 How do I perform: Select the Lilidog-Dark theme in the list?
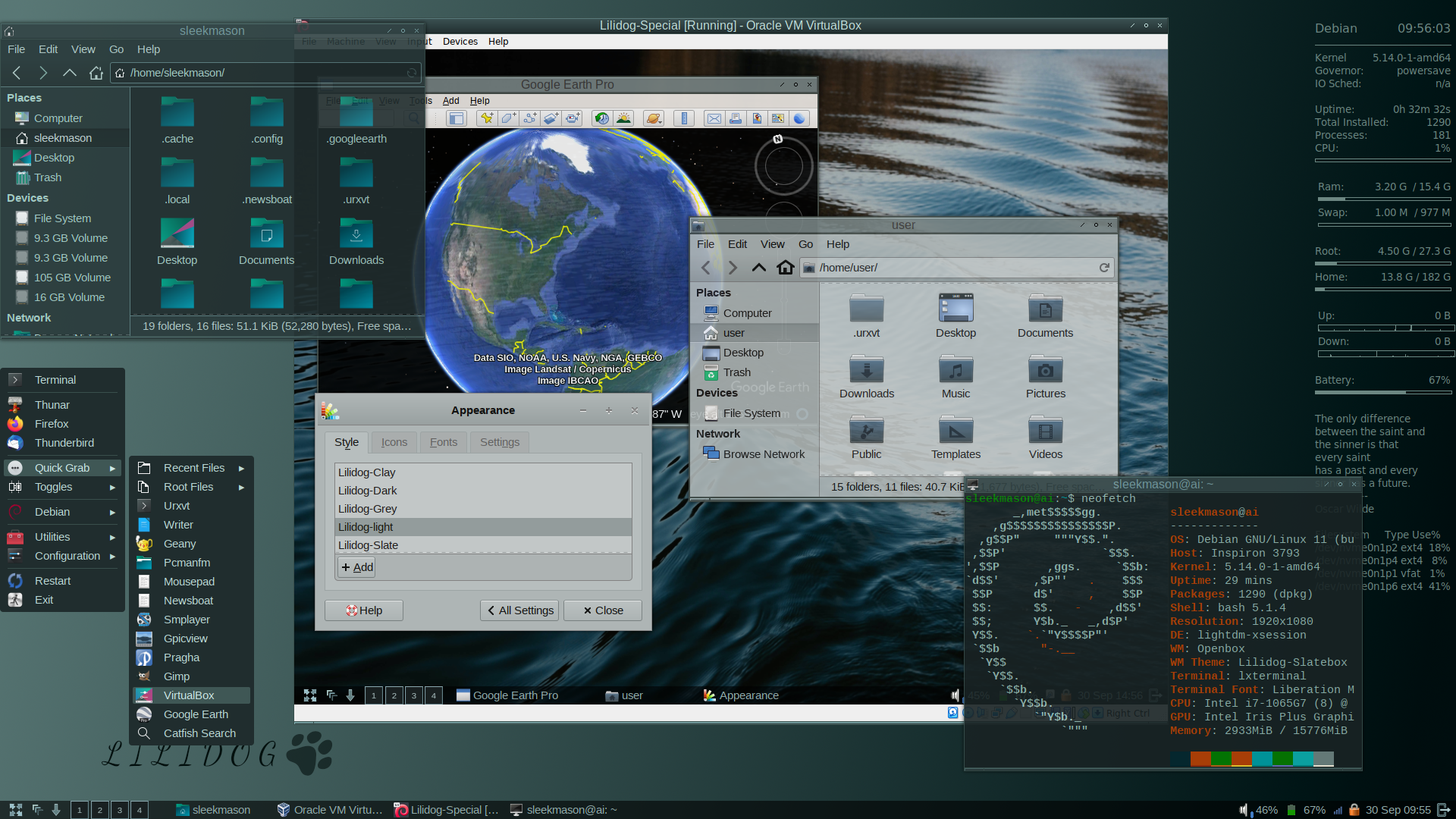pyautogui.click(x=483, y=491)
